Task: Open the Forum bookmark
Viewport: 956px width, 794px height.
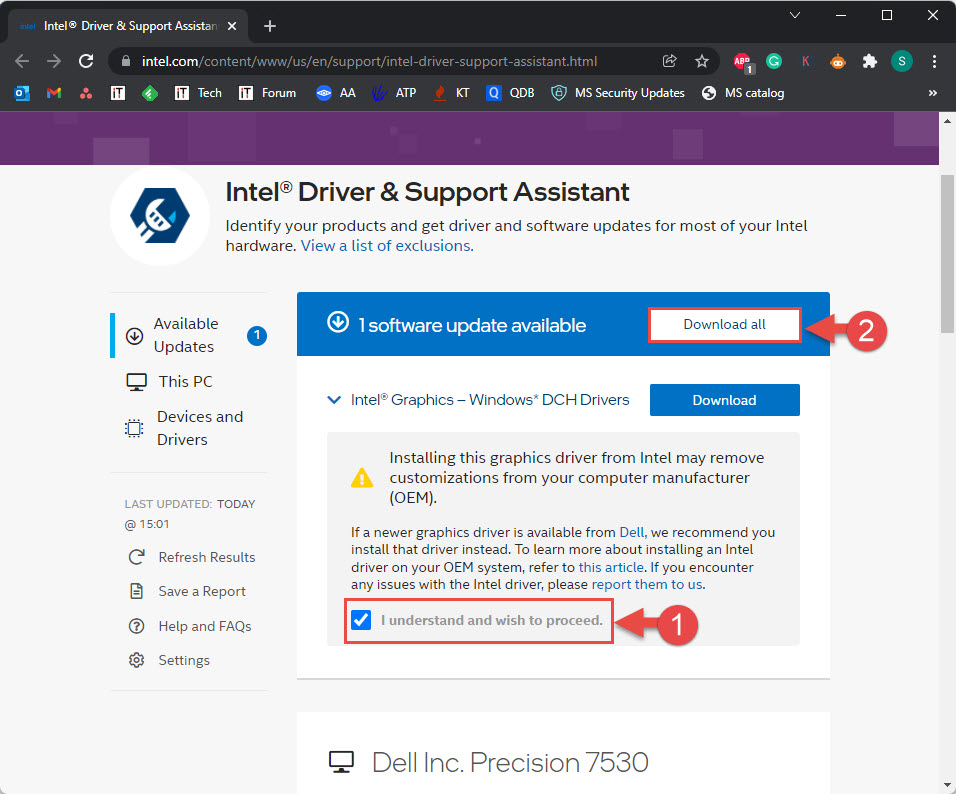Action: click(x=267, y=93)
